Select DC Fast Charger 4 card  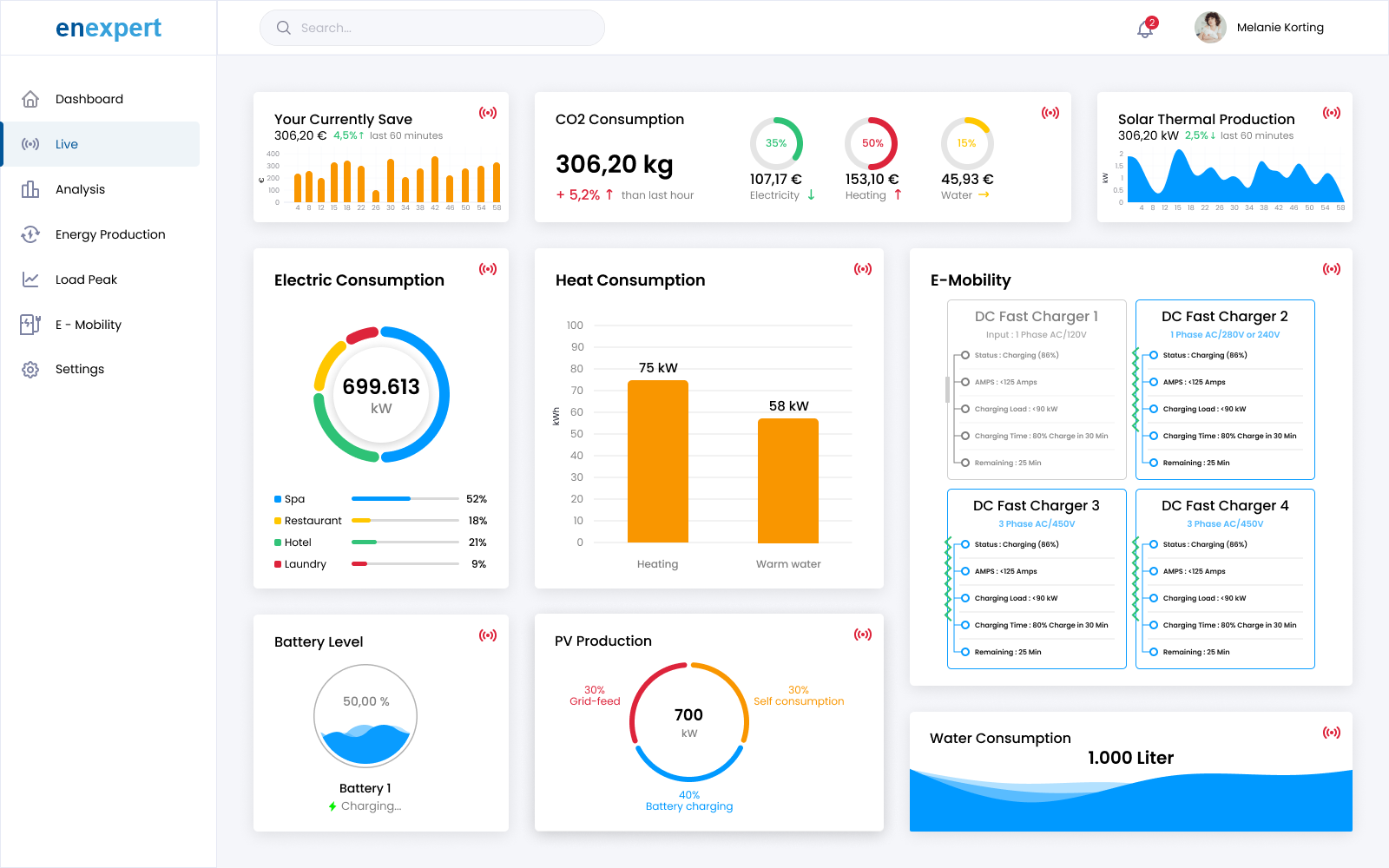1225,579
